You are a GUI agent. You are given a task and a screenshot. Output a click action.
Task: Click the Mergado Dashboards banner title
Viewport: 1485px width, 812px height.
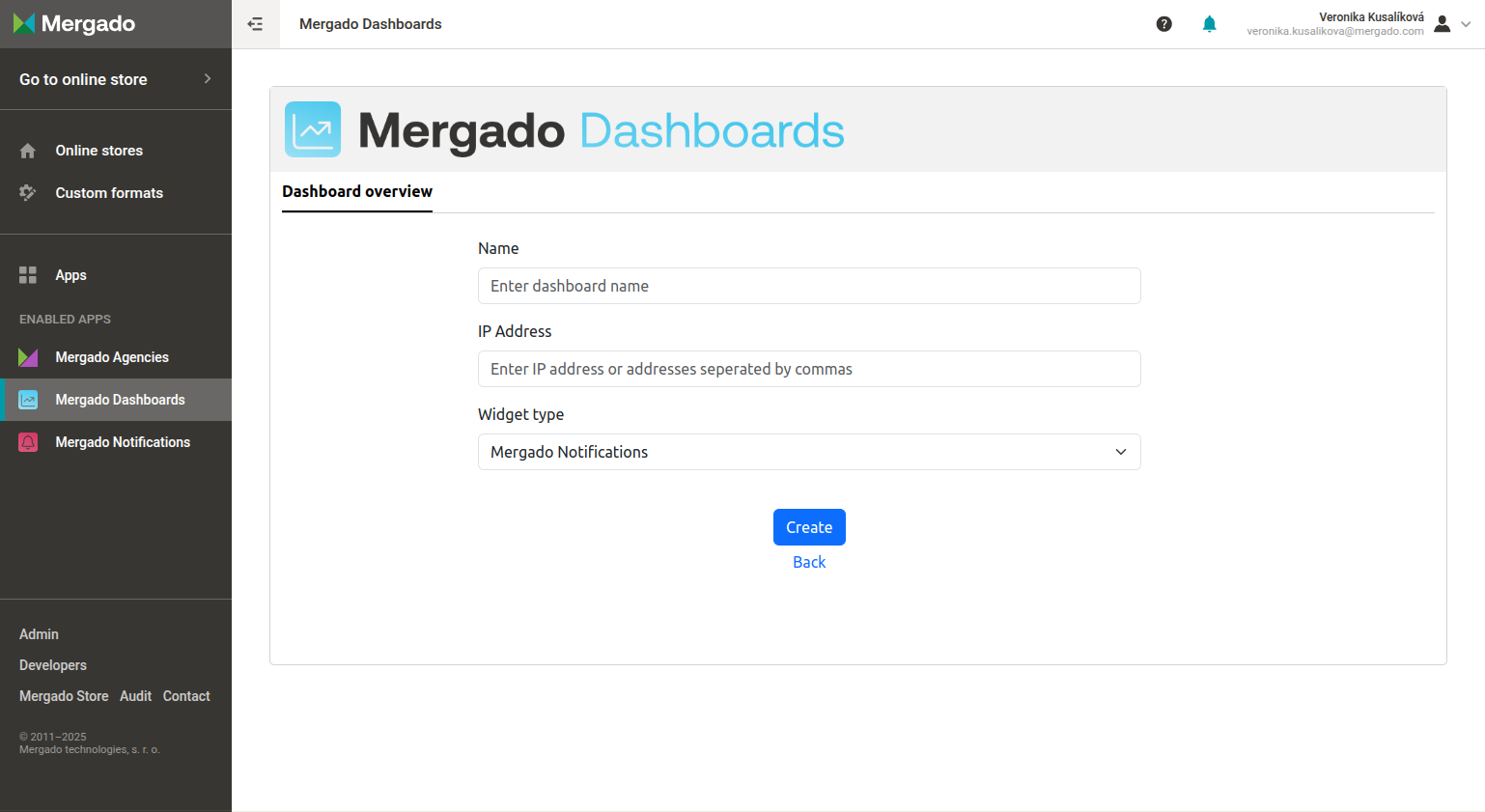(x=602, y=130)
